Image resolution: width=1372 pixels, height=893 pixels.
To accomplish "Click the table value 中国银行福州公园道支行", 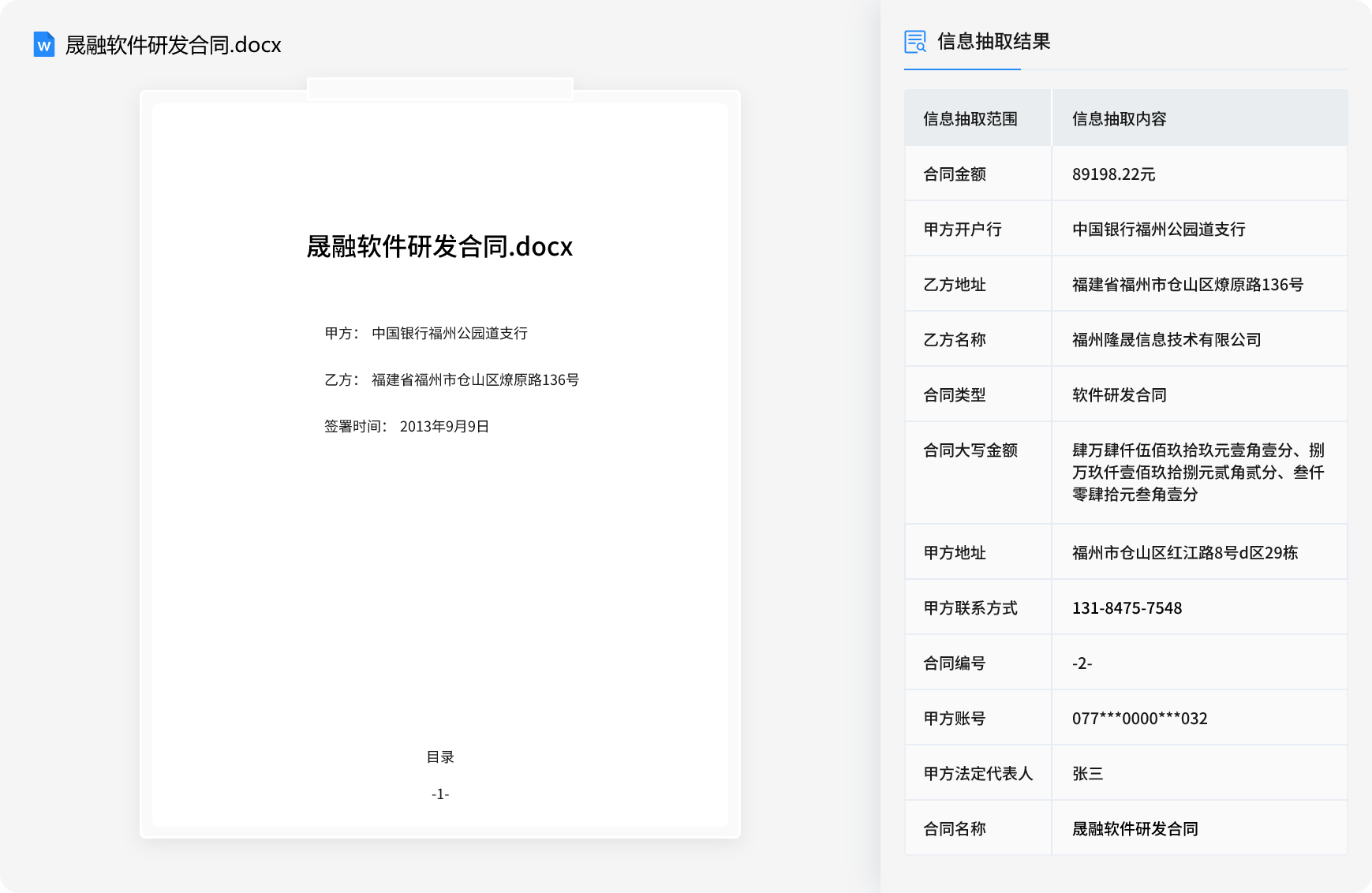I will (1158, 230).
